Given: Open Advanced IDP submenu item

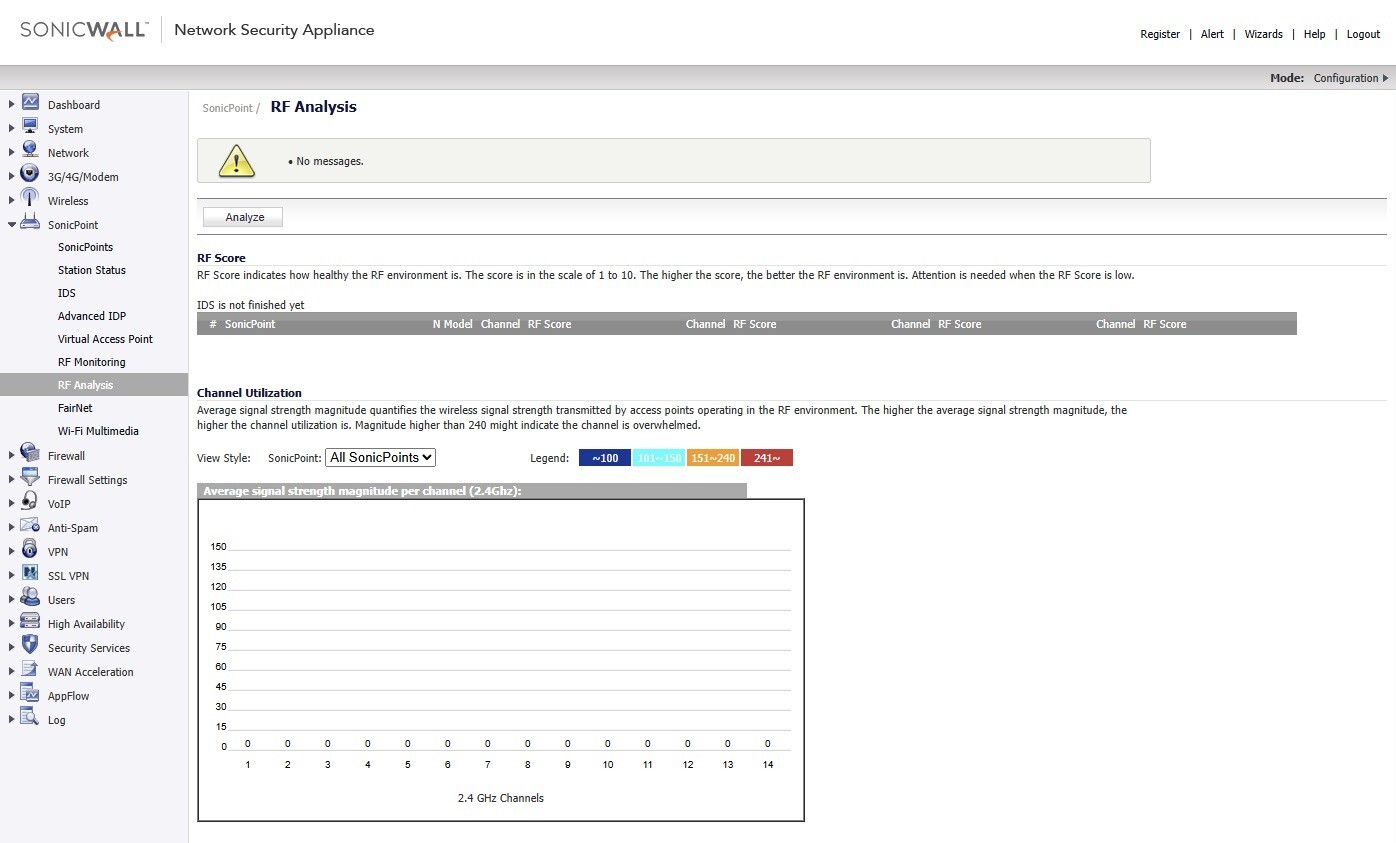Looking at the screenshot, I should (92, 316).
